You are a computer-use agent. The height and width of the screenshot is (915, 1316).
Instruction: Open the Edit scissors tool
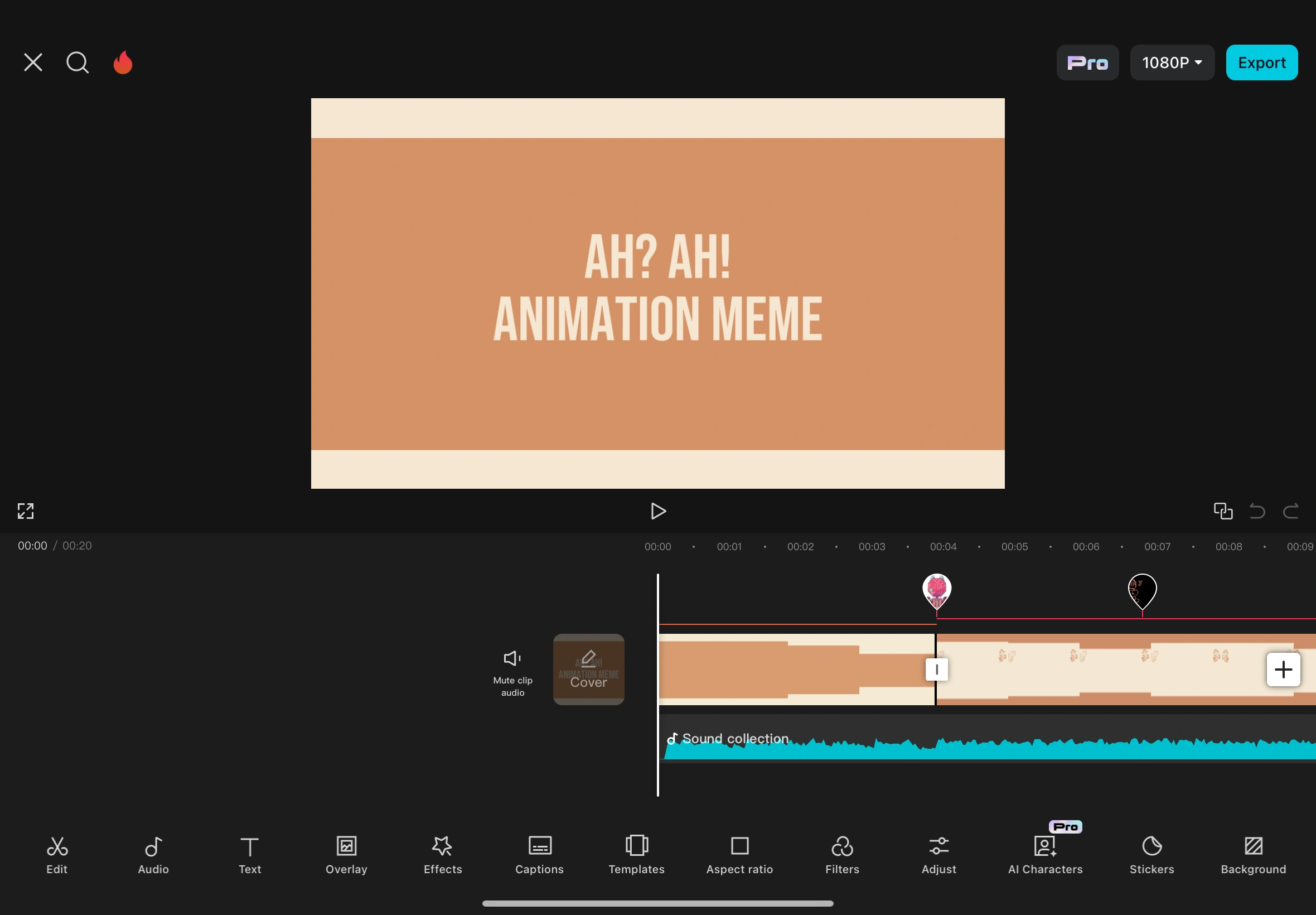(x=57, y=854)
